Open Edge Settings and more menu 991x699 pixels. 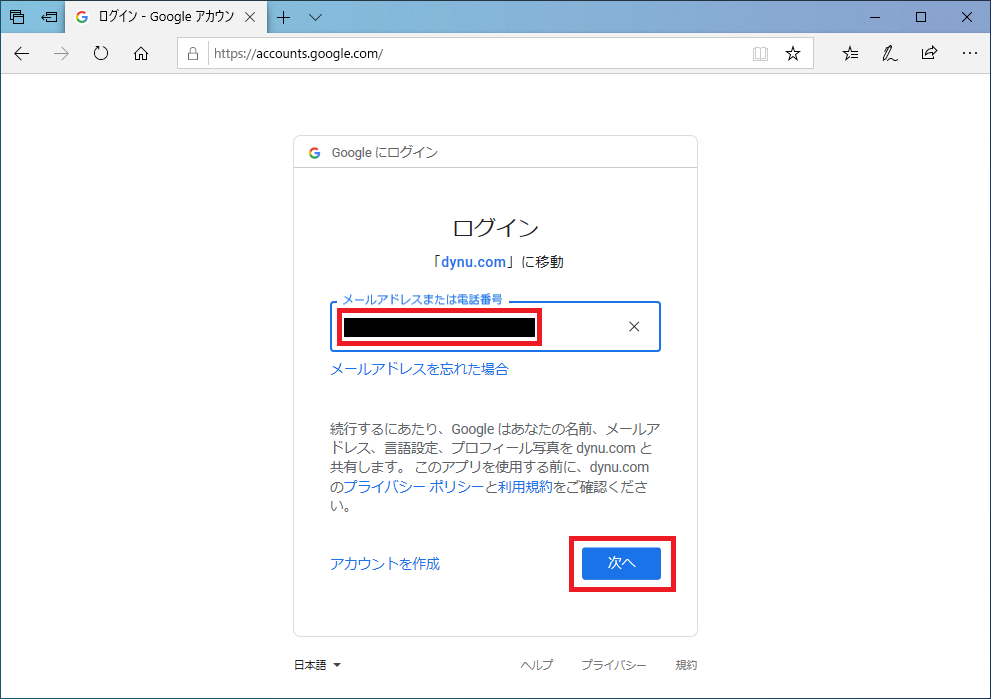click(x=970, y=54)
